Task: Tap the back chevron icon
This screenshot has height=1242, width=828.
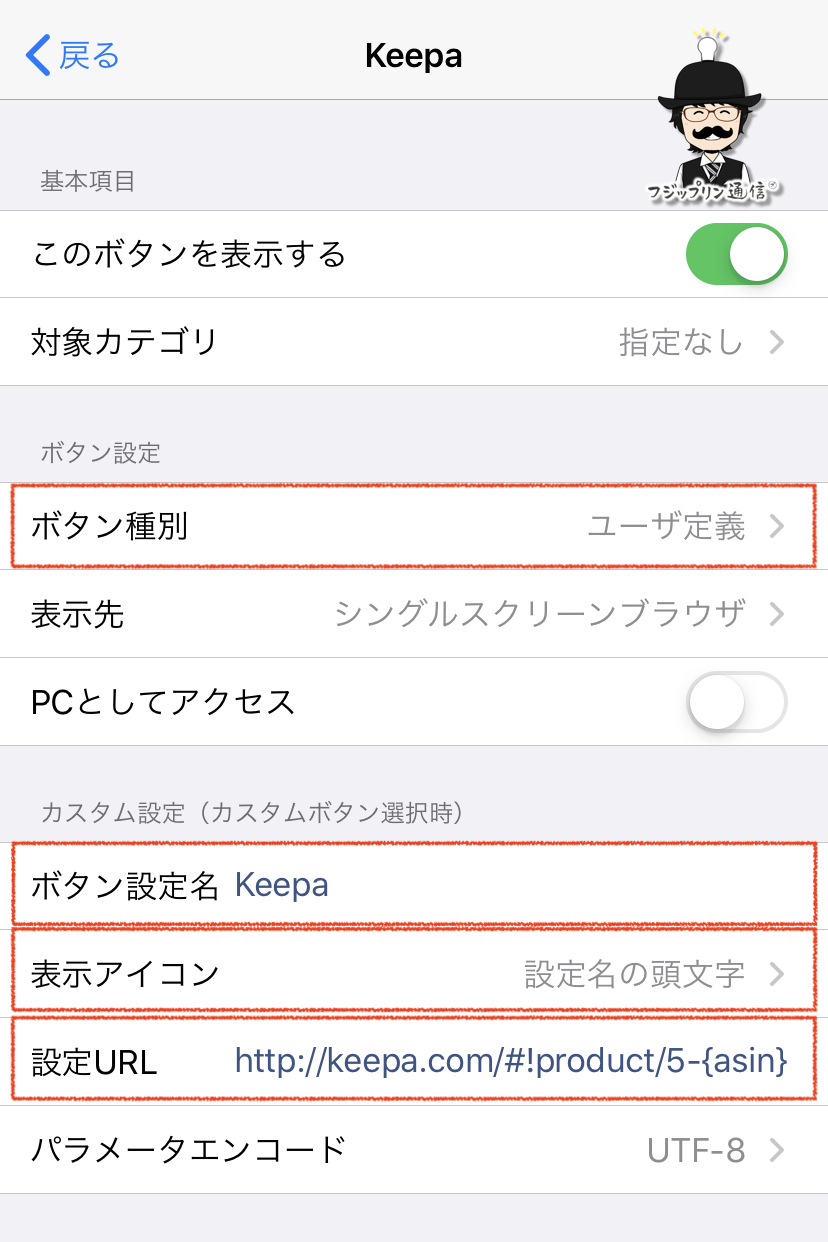Action: click(x=38, y=55)
